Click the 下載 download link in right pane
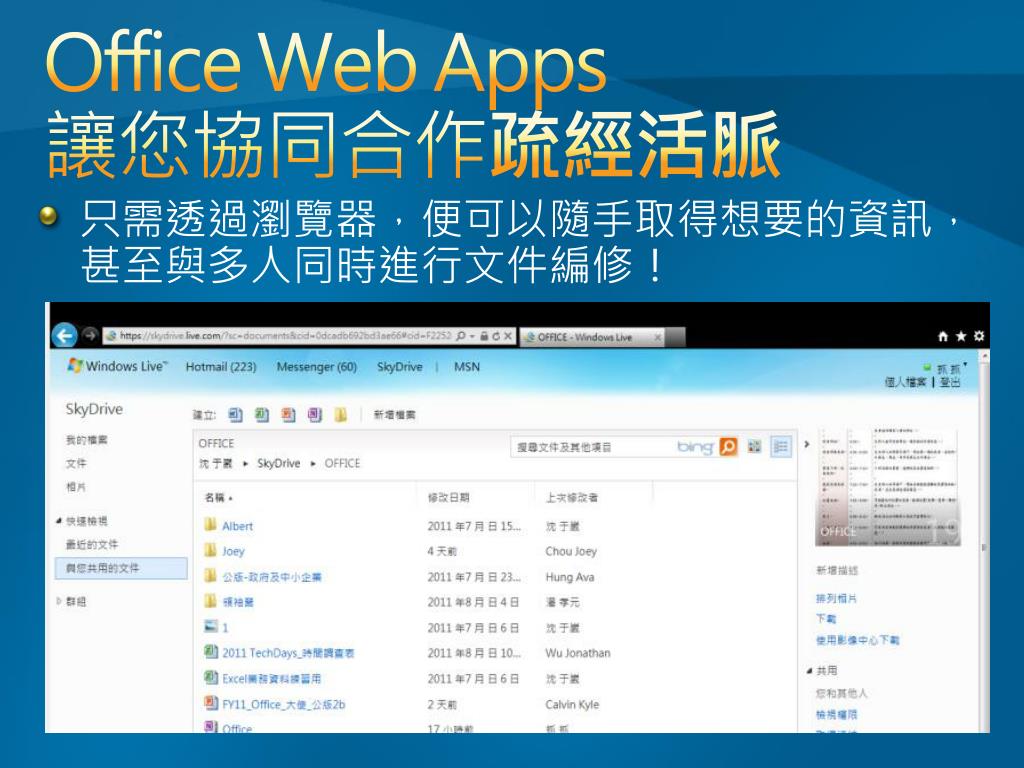1024x768 pixels. coord(825,618)
